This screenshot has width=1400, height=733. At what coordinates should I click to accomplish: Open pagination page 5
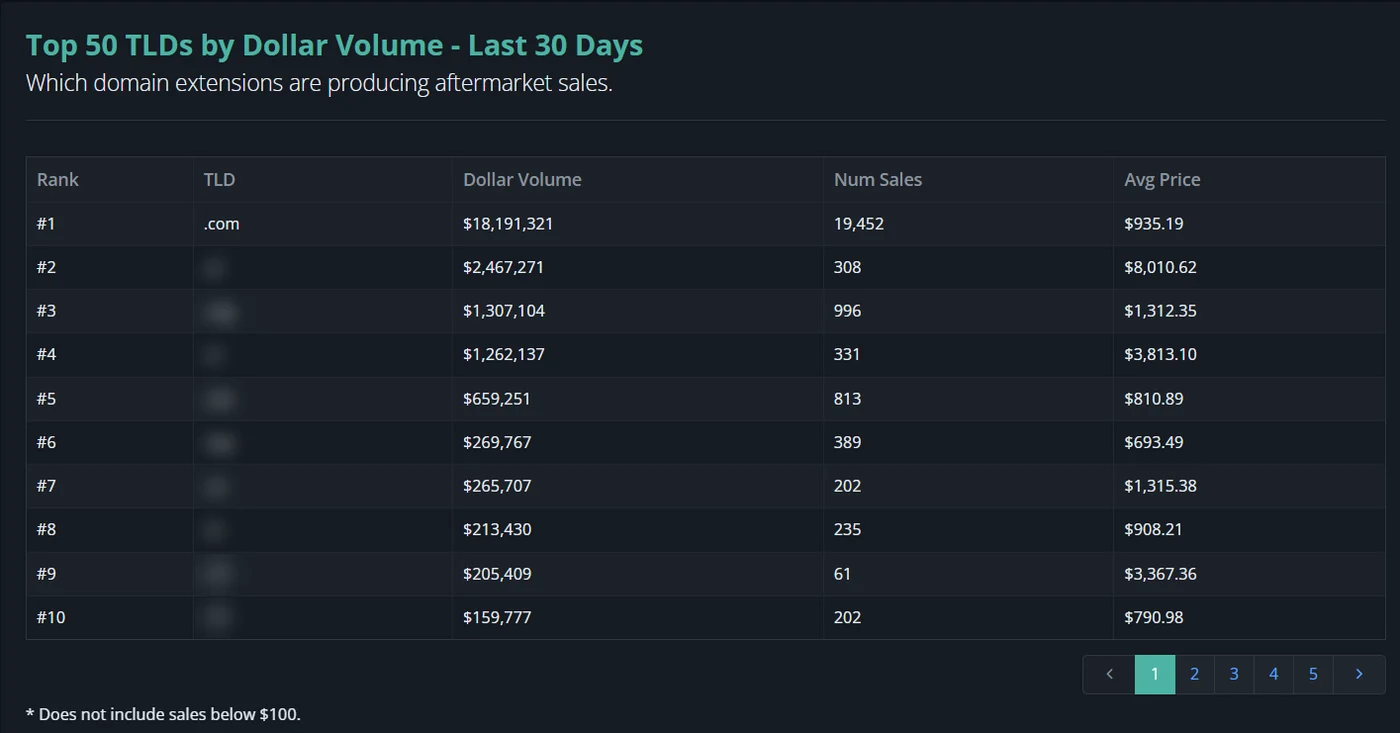(1313, 674)
